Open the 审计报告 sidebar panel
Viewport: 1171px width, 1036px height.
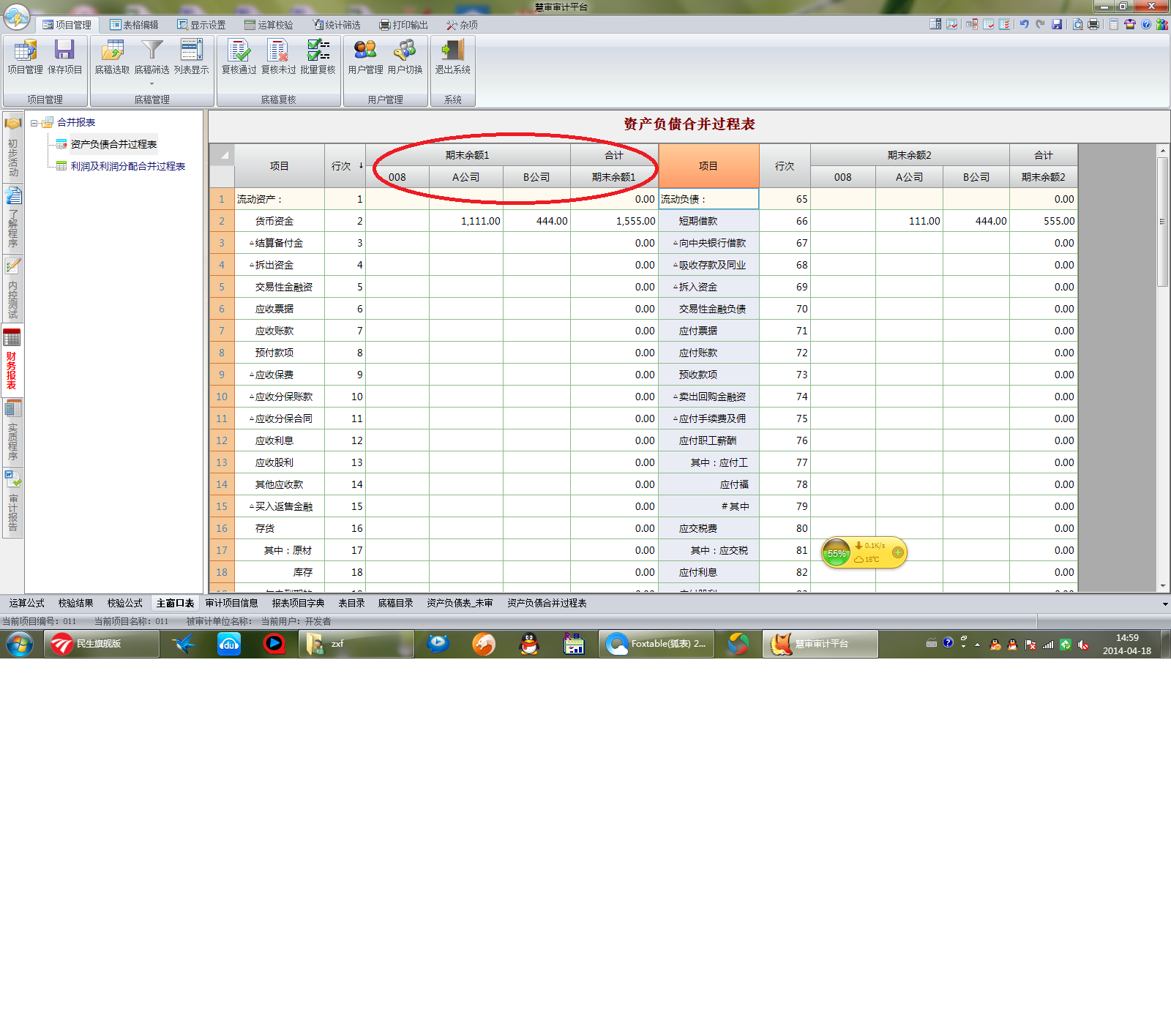[x=12, y=502]
